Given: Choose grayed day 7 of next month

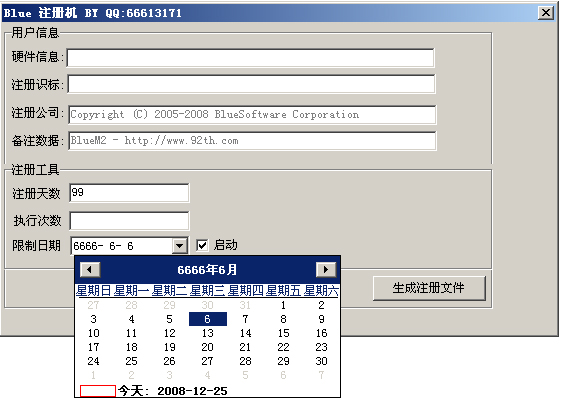Looking at the screenshot, I should click(x=321, y=375).
